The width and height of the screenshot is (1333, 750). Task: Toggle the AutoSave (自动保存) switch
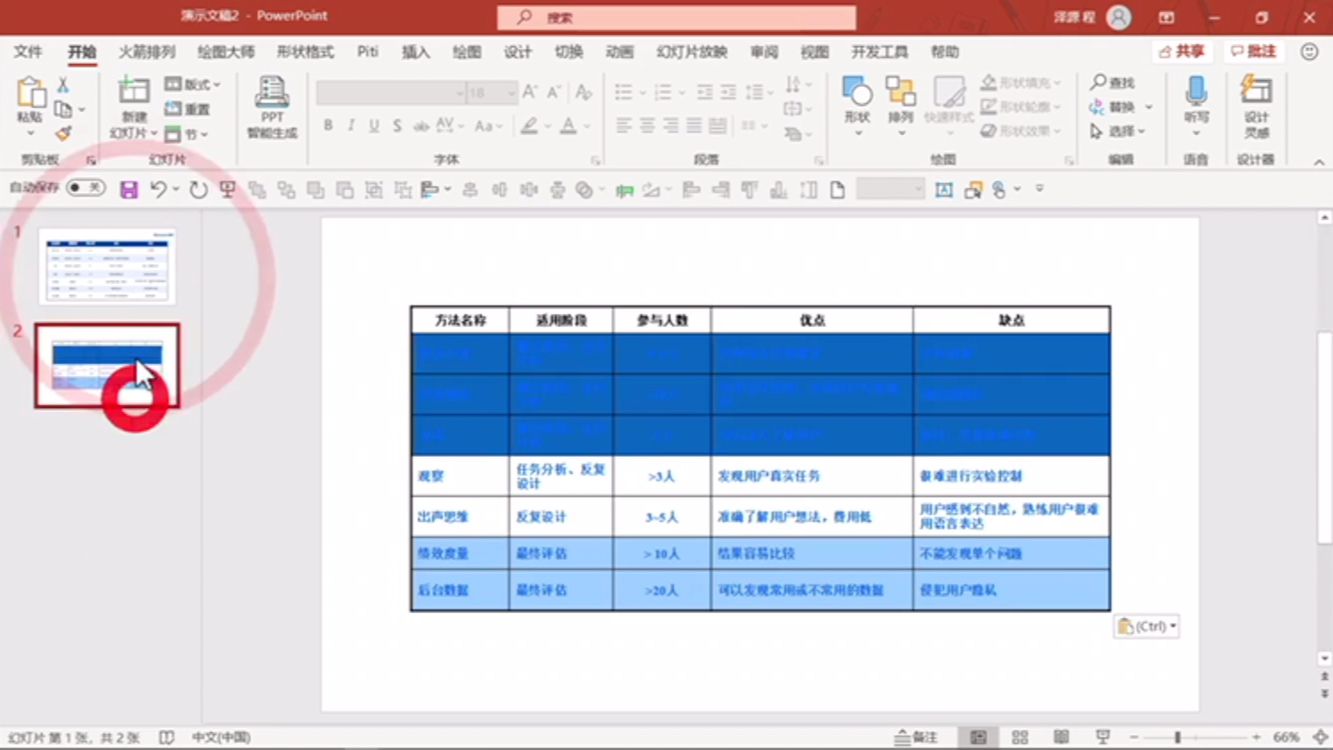tap(86, 188)
